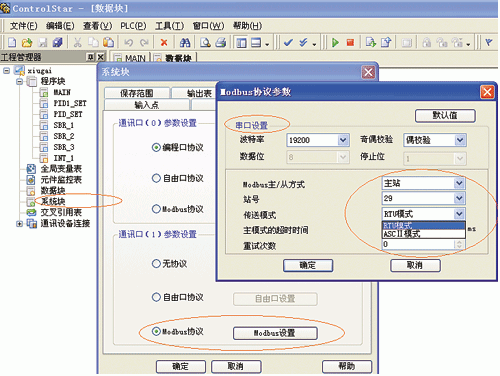Click the Open folder toolbar icon
Image resolution: width=500 pixels, height=376 pixels.
click(27, 42)
